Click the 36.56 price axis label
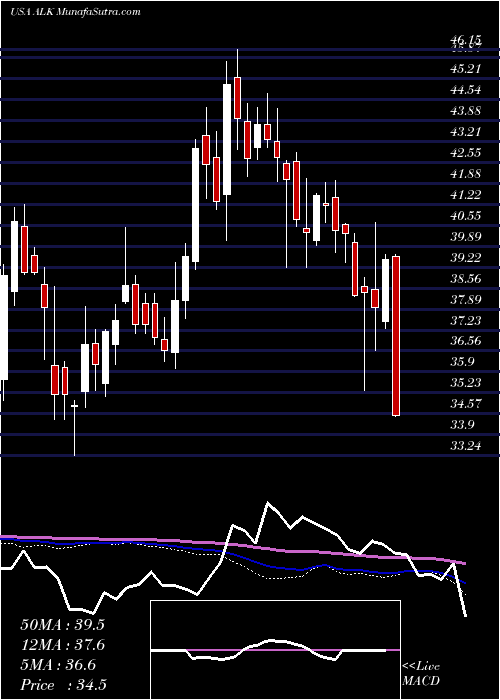 coord(465,341)
